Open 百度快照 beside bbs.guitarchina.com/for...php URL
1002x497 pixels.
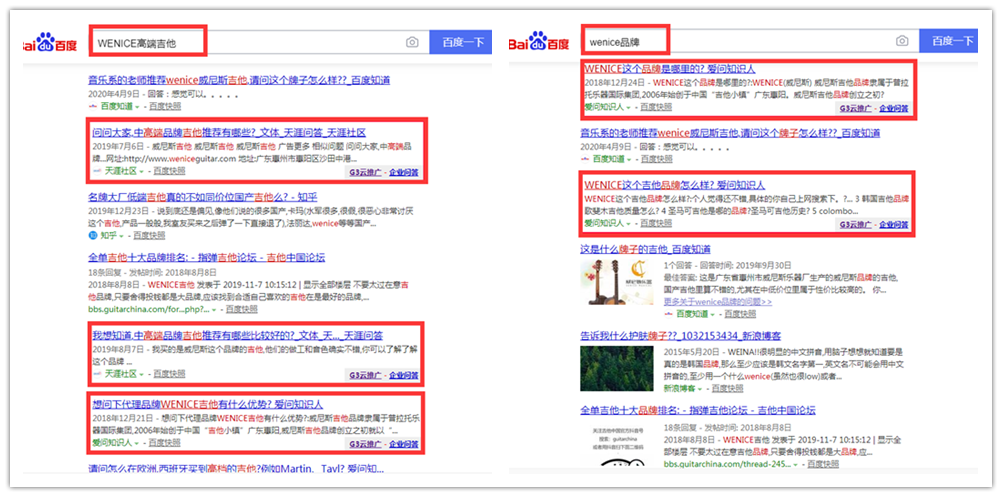tap(241, 309)
